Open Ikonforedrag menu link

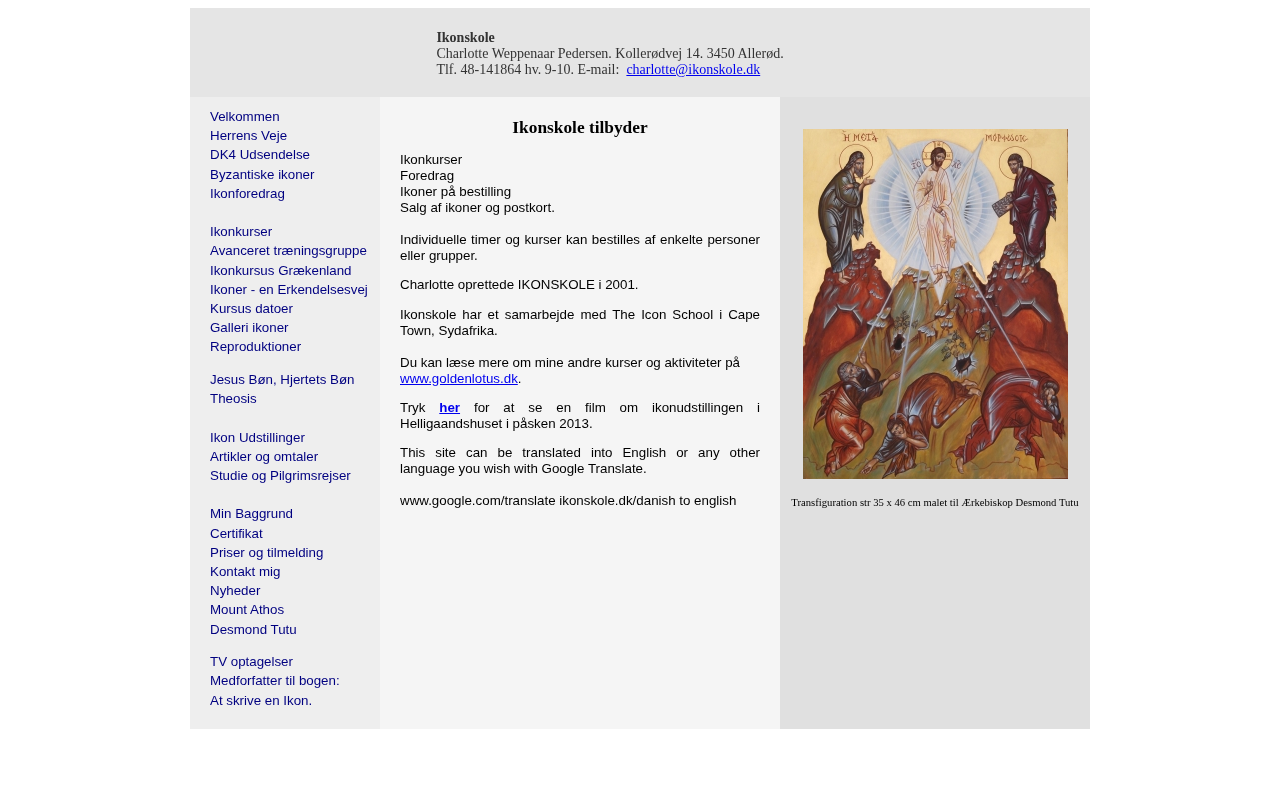pyautogui.click(x=247, y=194)
